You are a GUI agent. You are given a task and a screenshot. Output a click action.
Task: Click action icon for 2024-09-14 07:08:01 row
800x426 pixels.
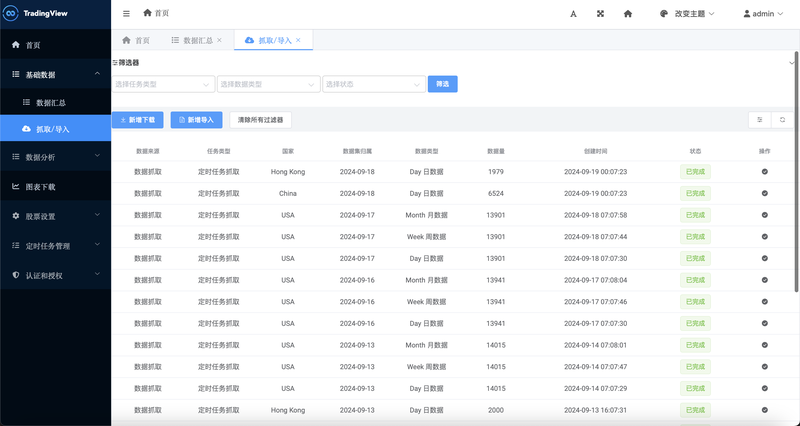coord(764,345)
